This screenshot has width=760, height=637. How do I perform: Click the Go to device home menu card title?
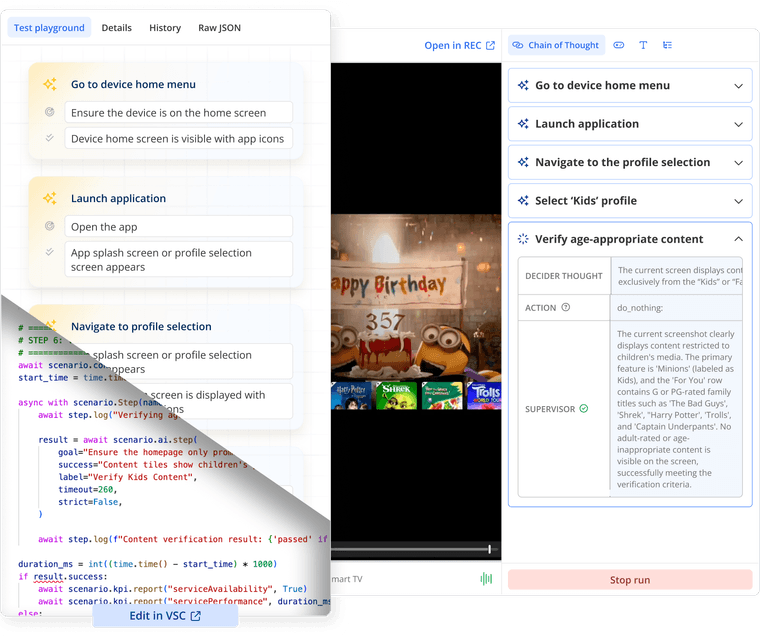point(133,84)
